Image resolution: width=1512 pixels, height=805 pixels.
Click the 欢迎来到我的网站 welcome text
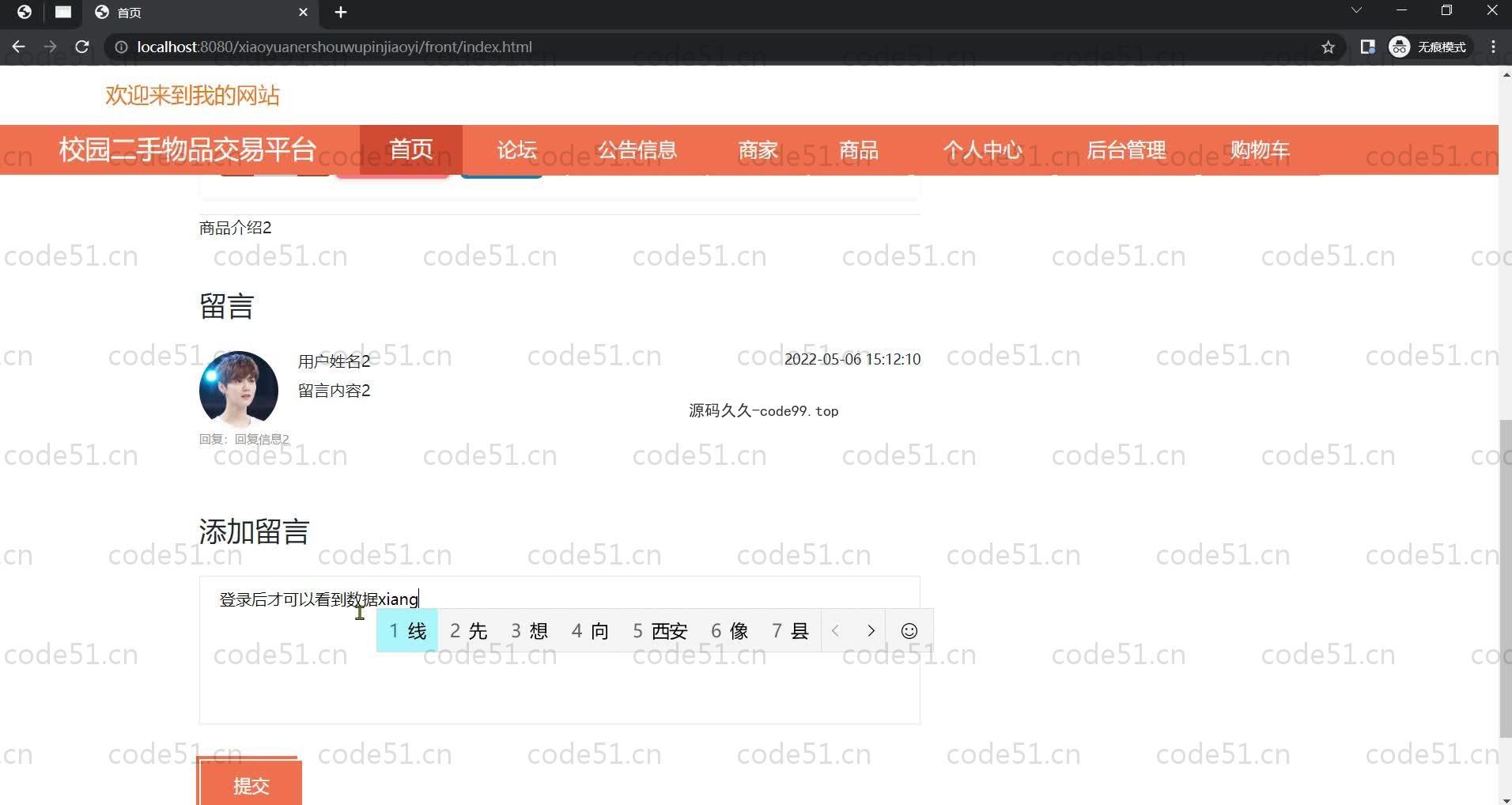193,96
